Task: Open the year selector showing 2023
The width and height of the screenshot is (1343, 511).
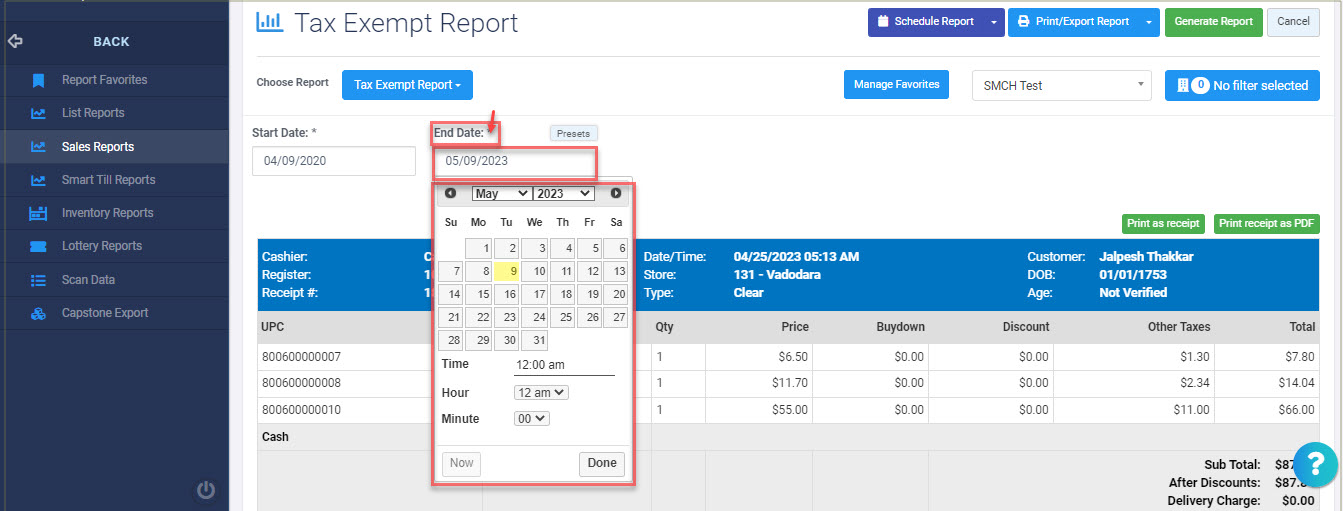Action: click(x=563, y=194)
